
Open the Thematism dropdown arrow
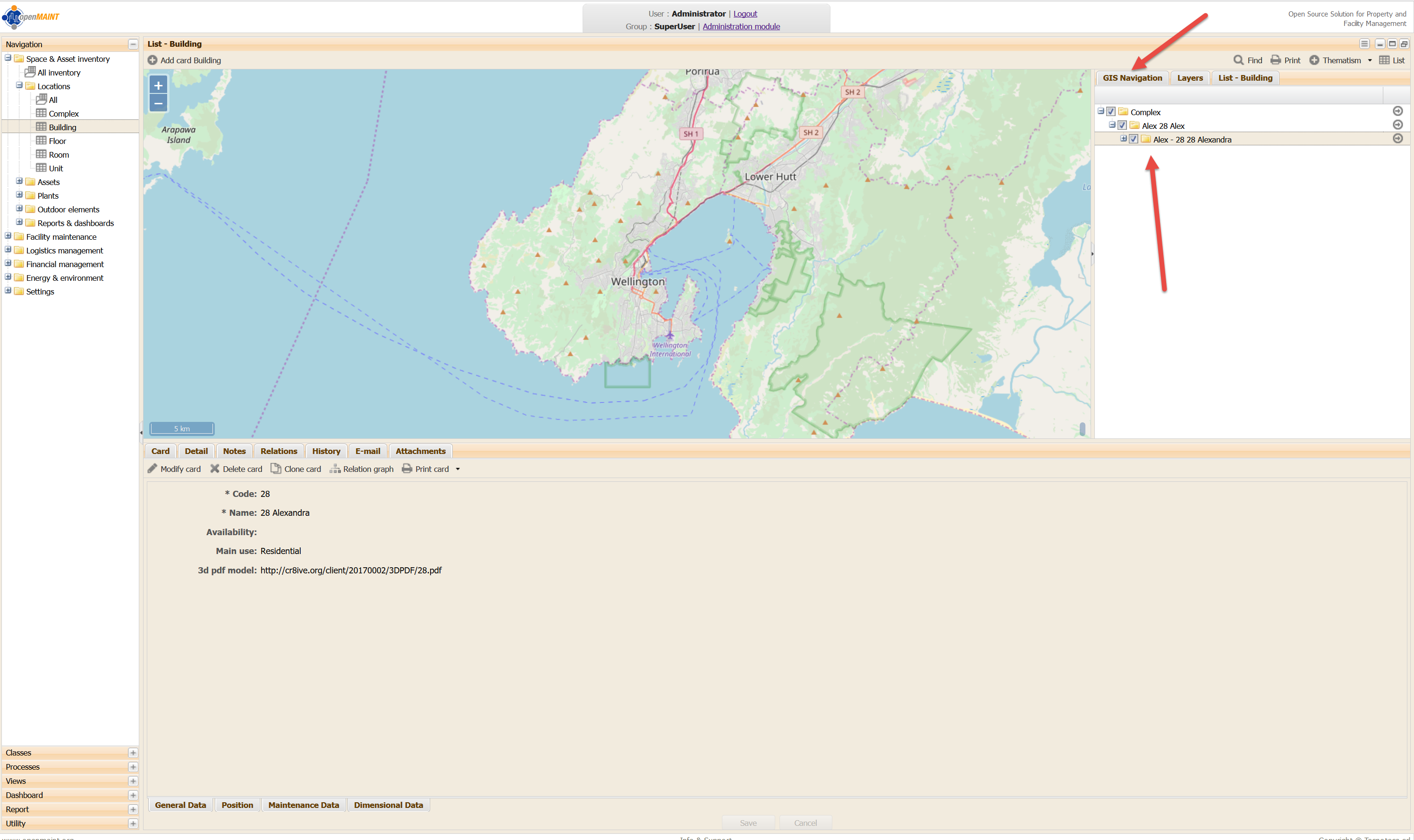coord(1370,60)
